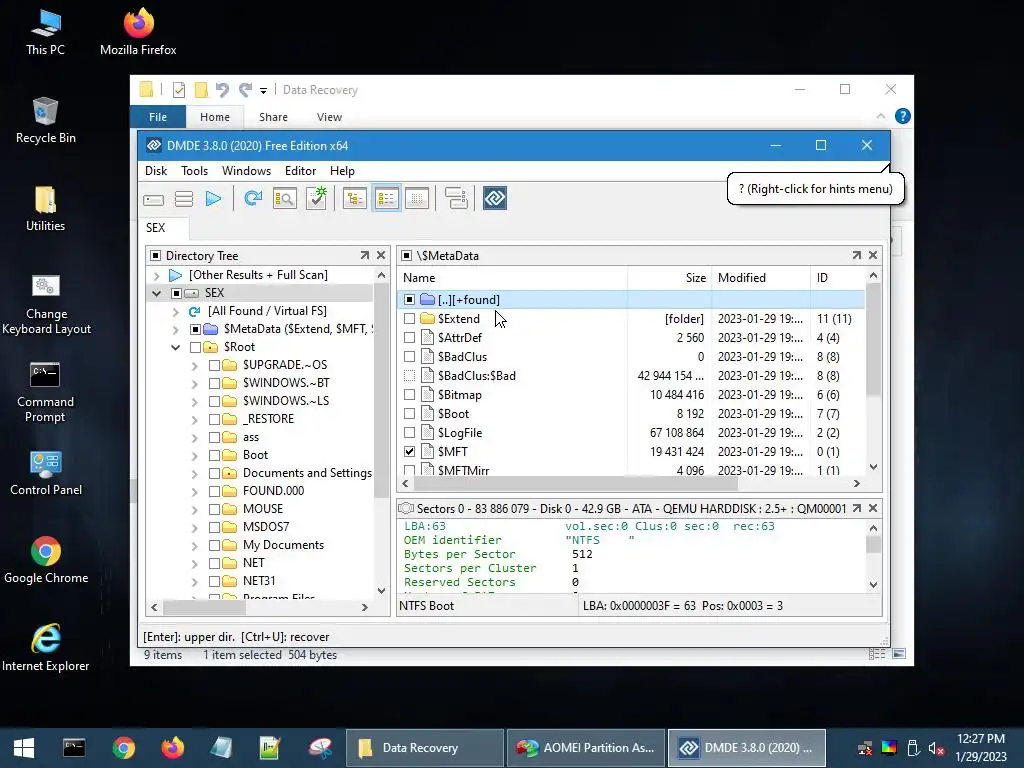This screenshot has height=768, width=1024.
Task: Click the Data Recovery help question icon
Action: click(903, 116)
